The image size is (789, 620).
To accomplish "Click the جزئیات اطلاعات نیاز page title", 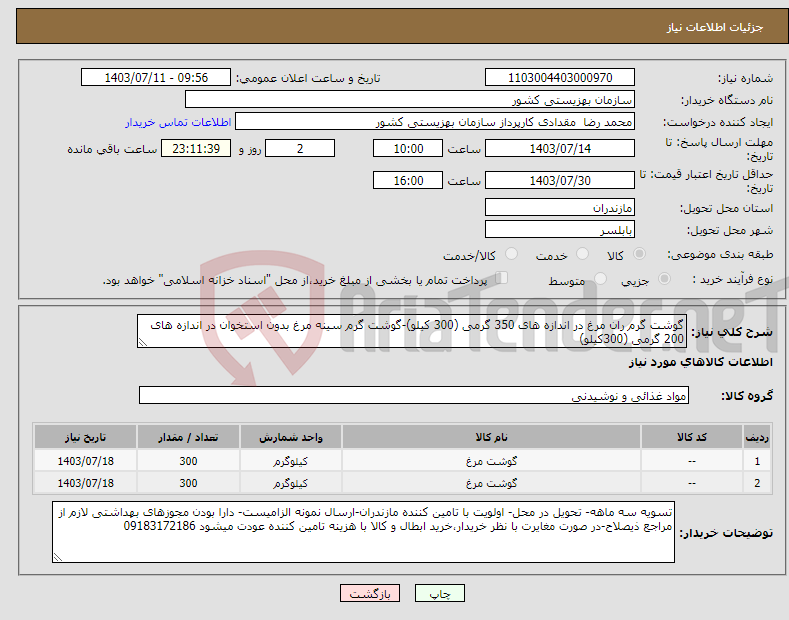I will tap(715, 27).
